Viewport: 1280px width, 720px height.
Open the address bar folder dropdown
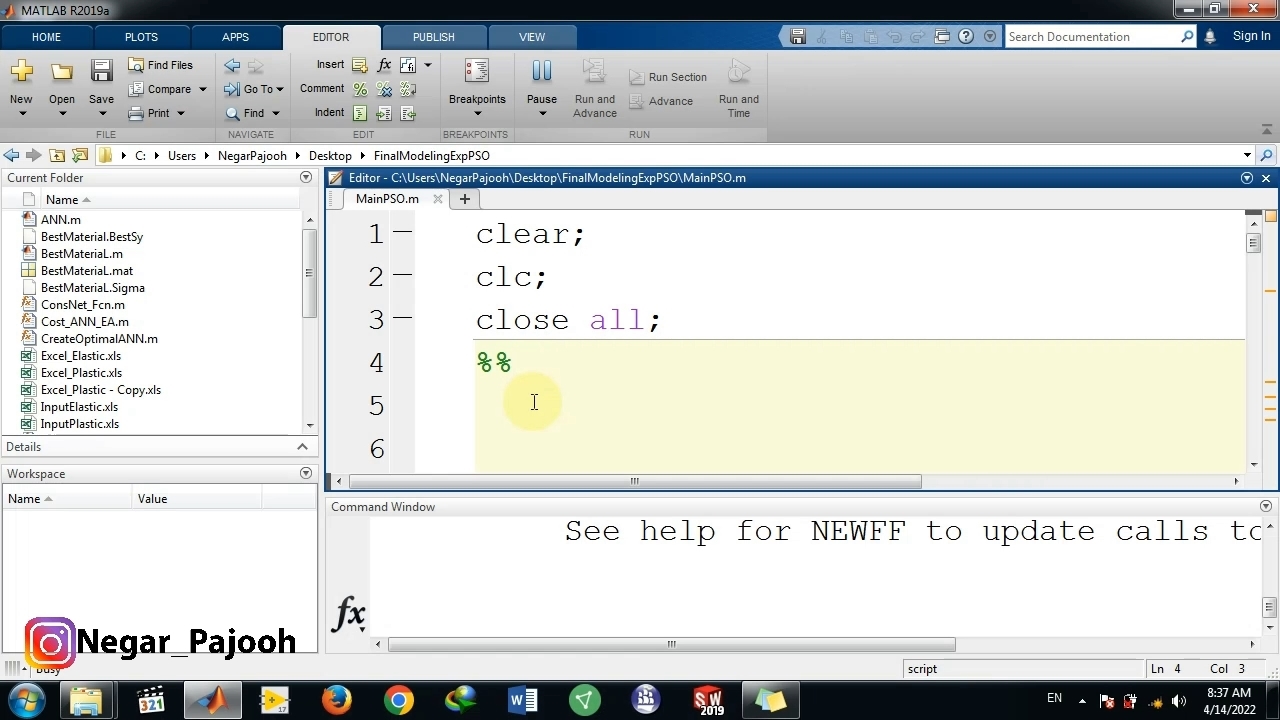1247,155
